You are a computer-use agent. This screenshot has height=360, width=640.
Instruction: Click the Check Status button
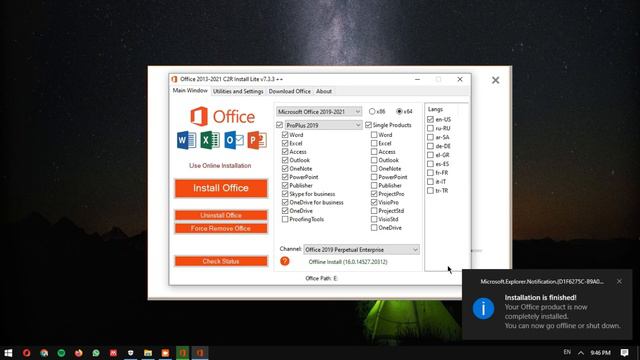(x=221, y=261)
